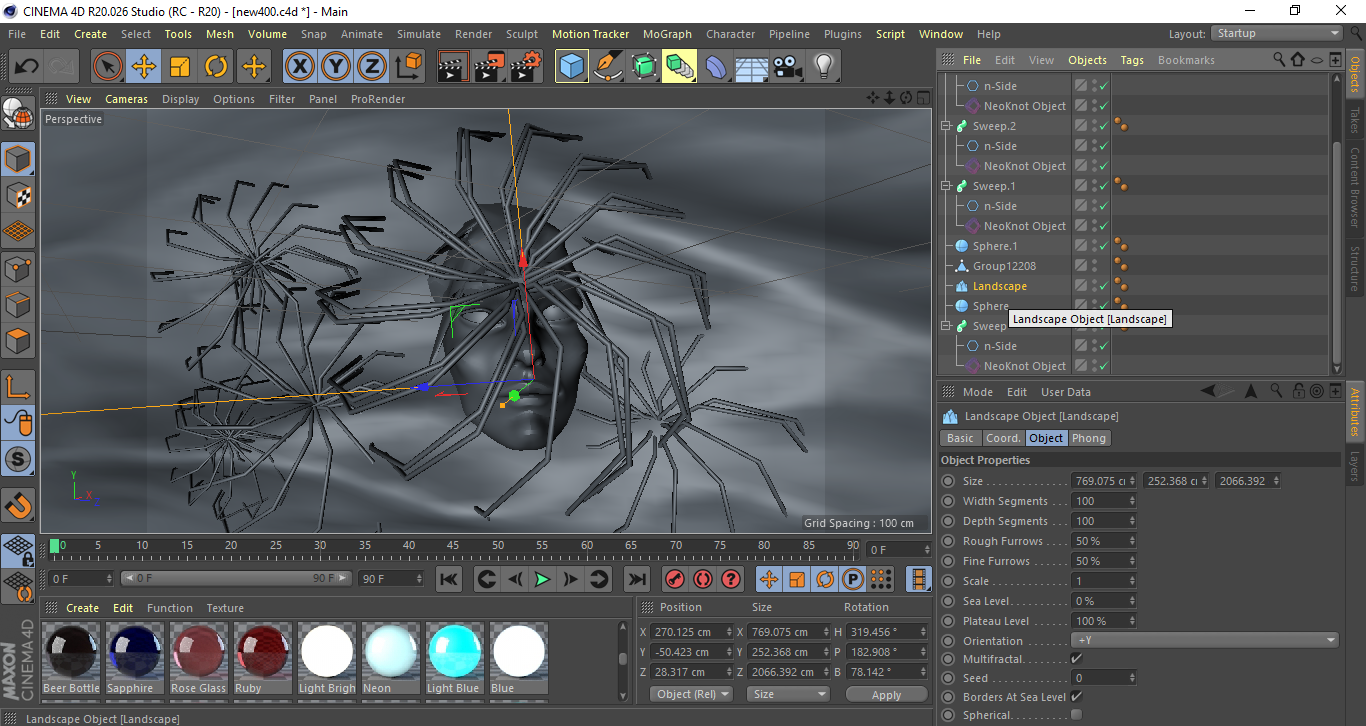The width and height of the screenshot is (1366, 726).
Task: Enable the Spherical checkbox
Action: (x=1076, y=714)
